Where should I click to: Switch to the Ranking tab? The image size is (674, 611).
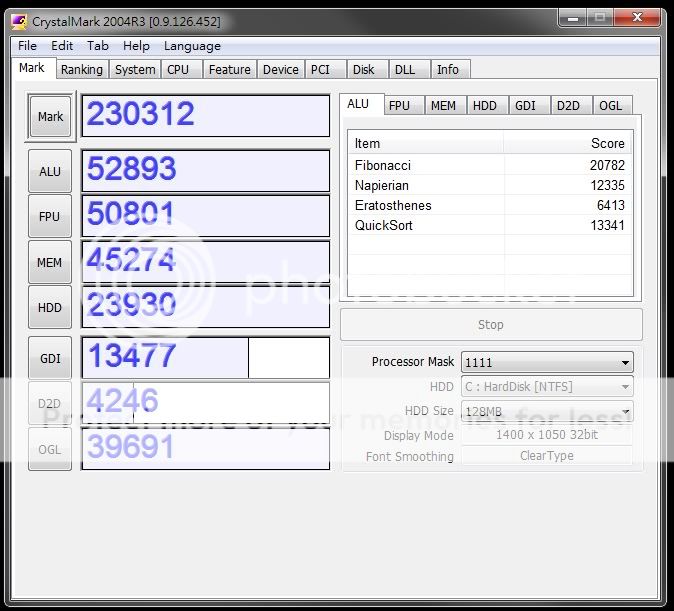[x=82, y=70]
